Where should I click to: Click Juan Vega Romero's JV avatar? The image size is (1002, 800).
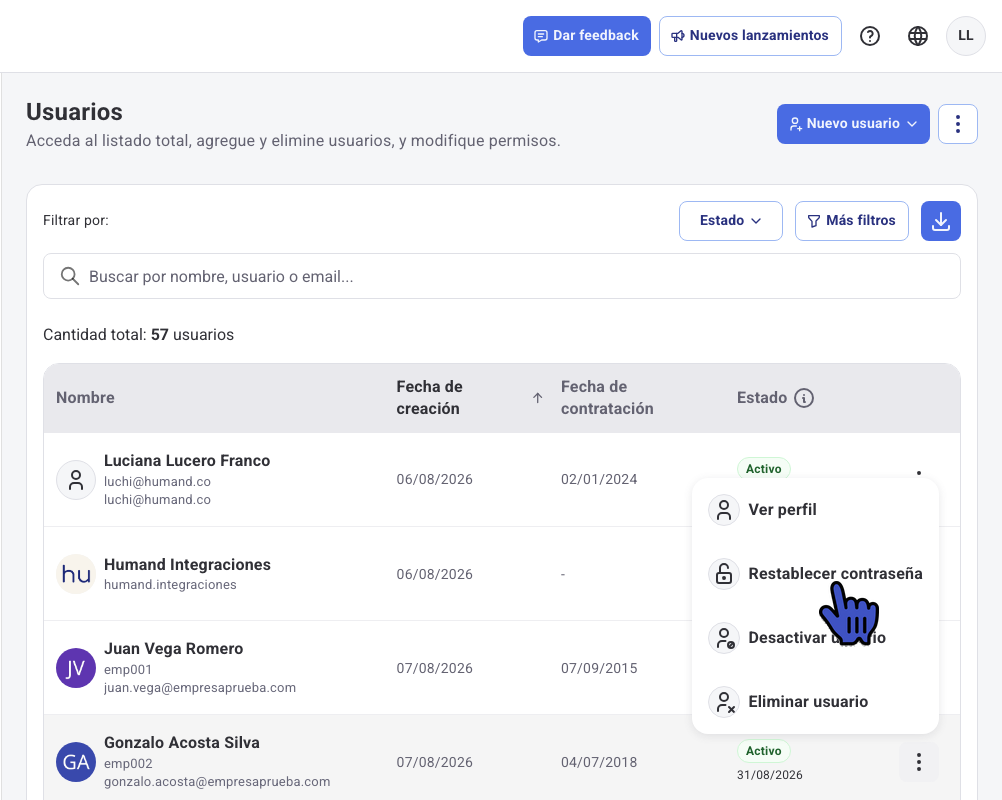(76, 668)
